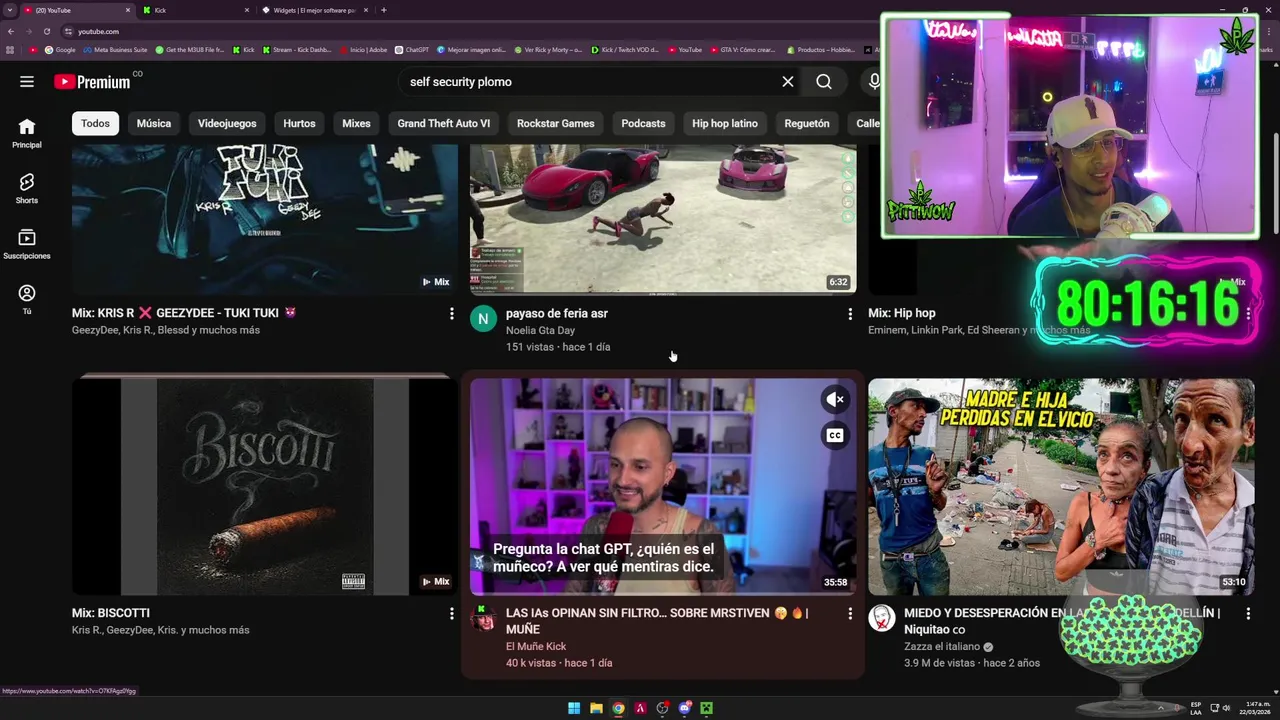Switch to the Widgets browser tab
The image size is (1280, 720).
point(314,10)
